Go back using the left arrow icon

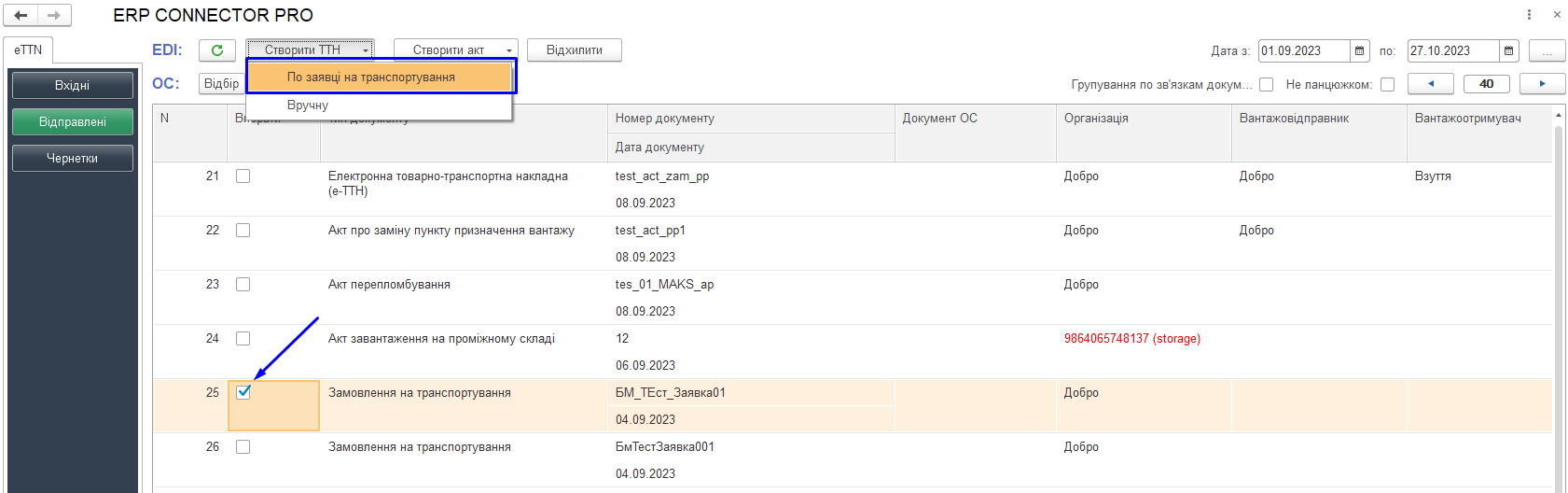click(21, 15)
